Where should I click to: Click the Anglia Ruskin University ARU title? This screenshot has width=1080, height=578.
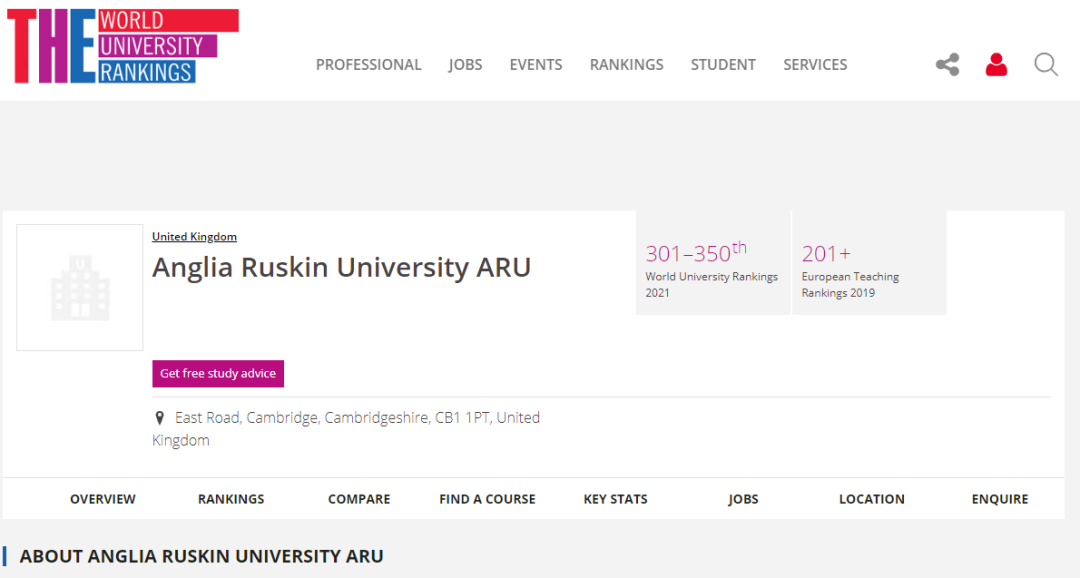342,267
